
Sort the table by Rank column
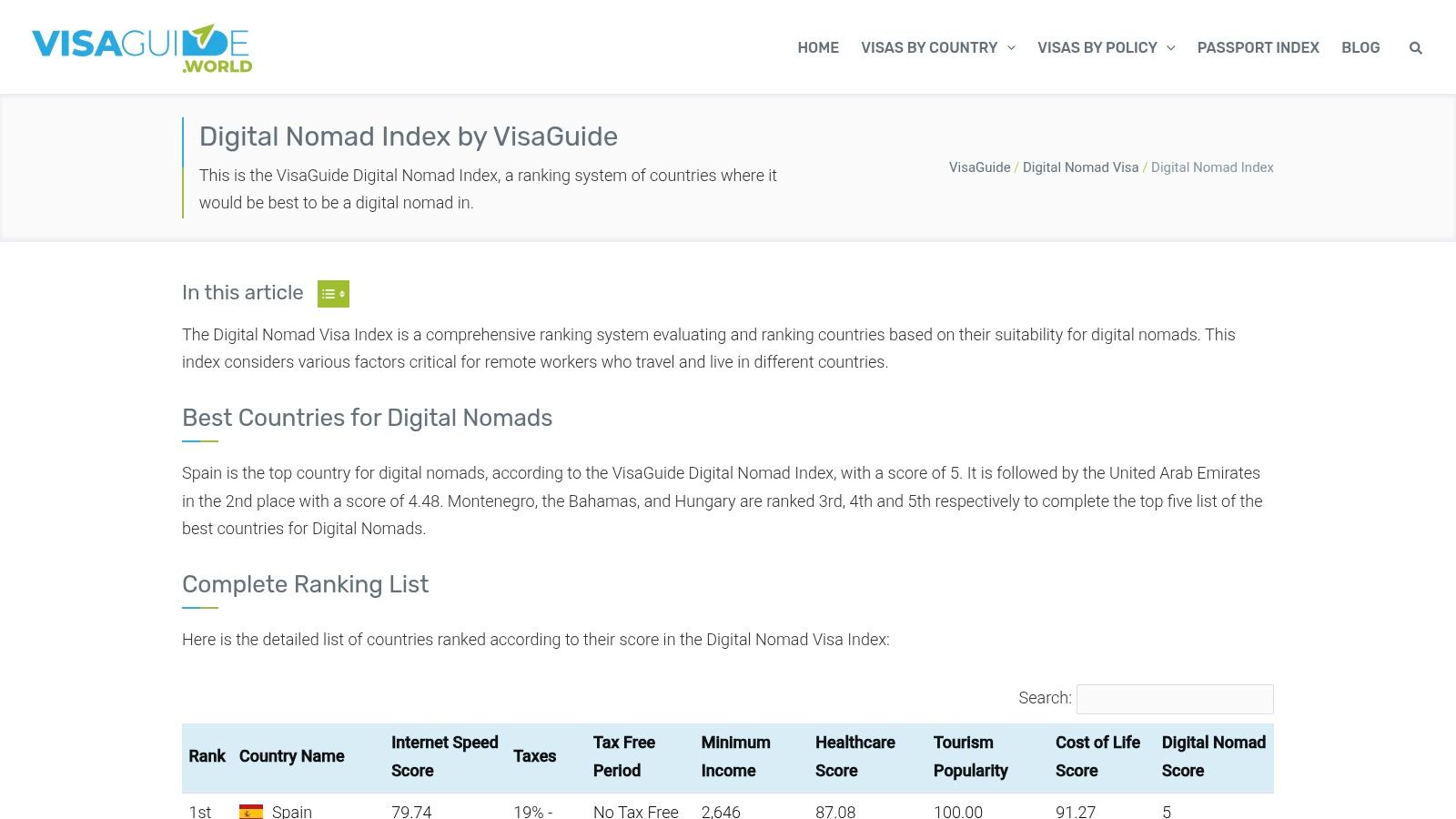click(207, 756)
